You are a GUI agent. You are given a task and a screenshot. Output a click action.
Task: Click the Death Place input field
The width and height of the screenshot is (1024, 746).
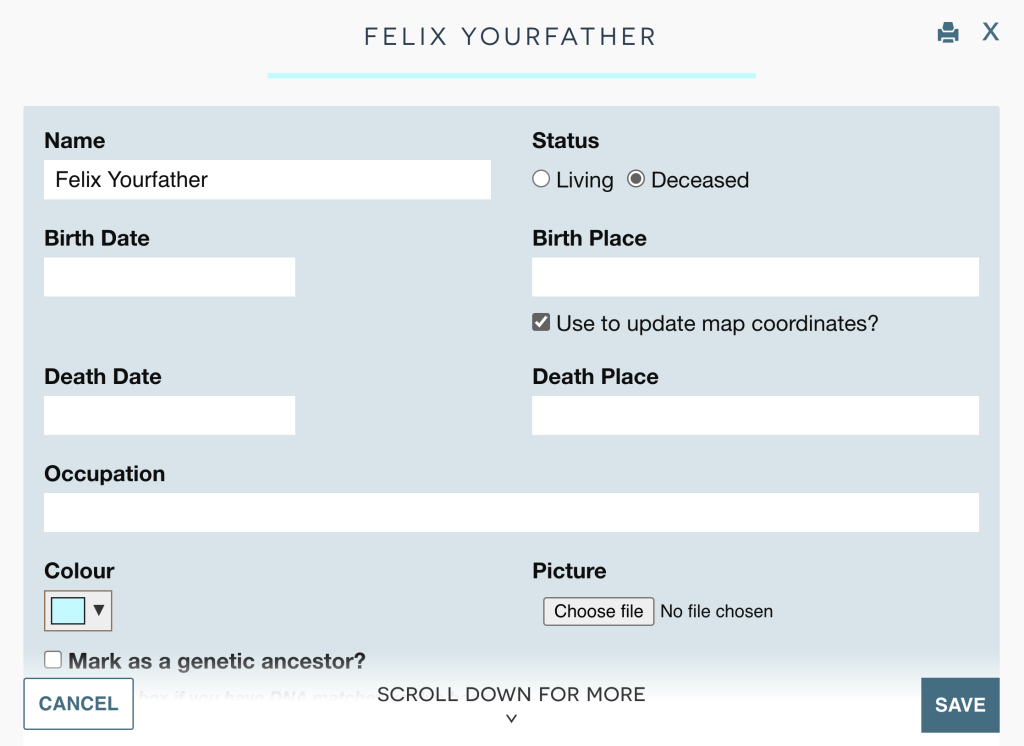pyautogui.click(x=754, y=415)
